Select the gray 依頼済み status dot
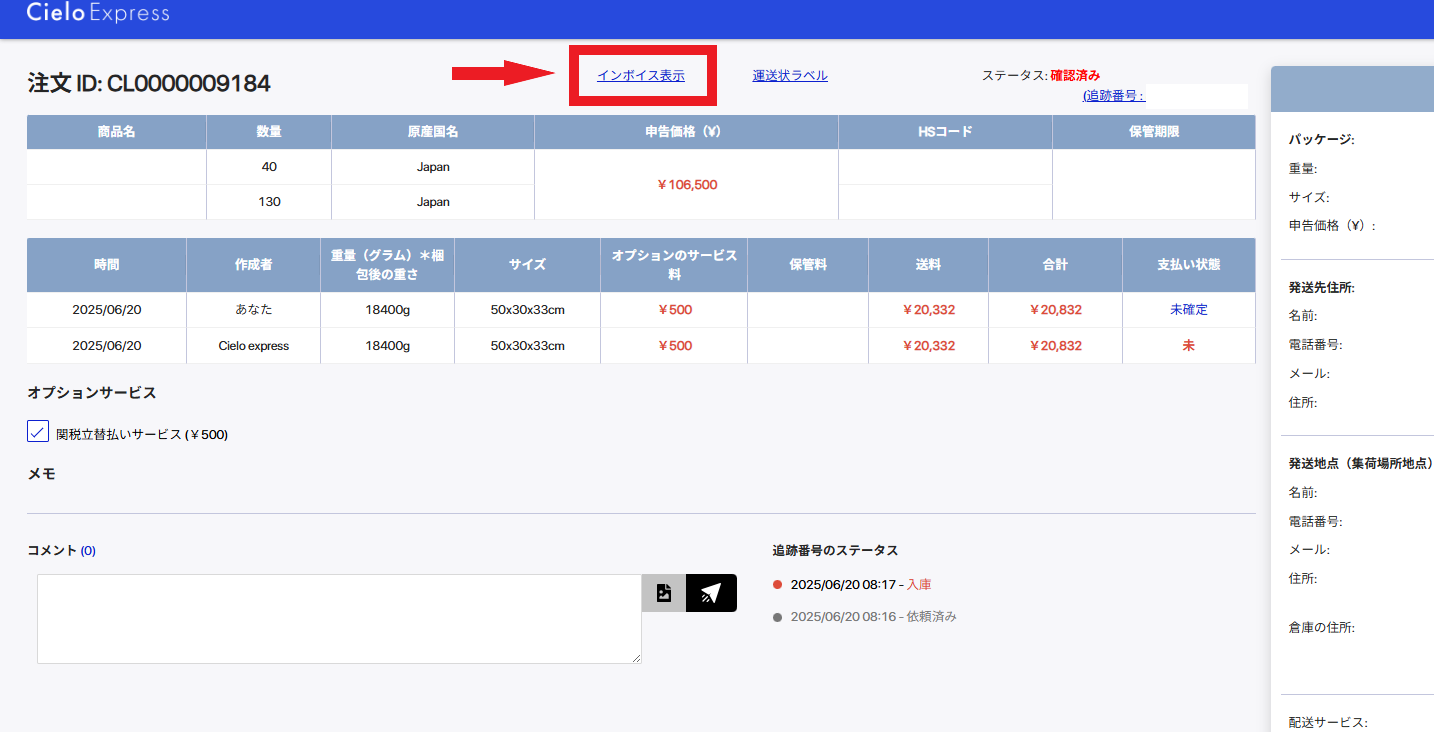The image size is (1434, 732). 778,617
